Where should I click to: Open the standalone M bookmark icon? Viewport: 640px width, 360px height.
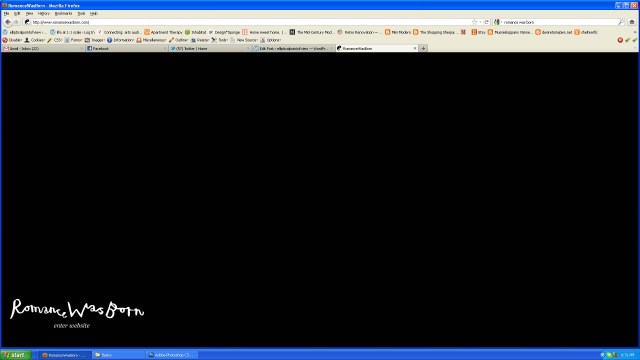click(463, 32)
